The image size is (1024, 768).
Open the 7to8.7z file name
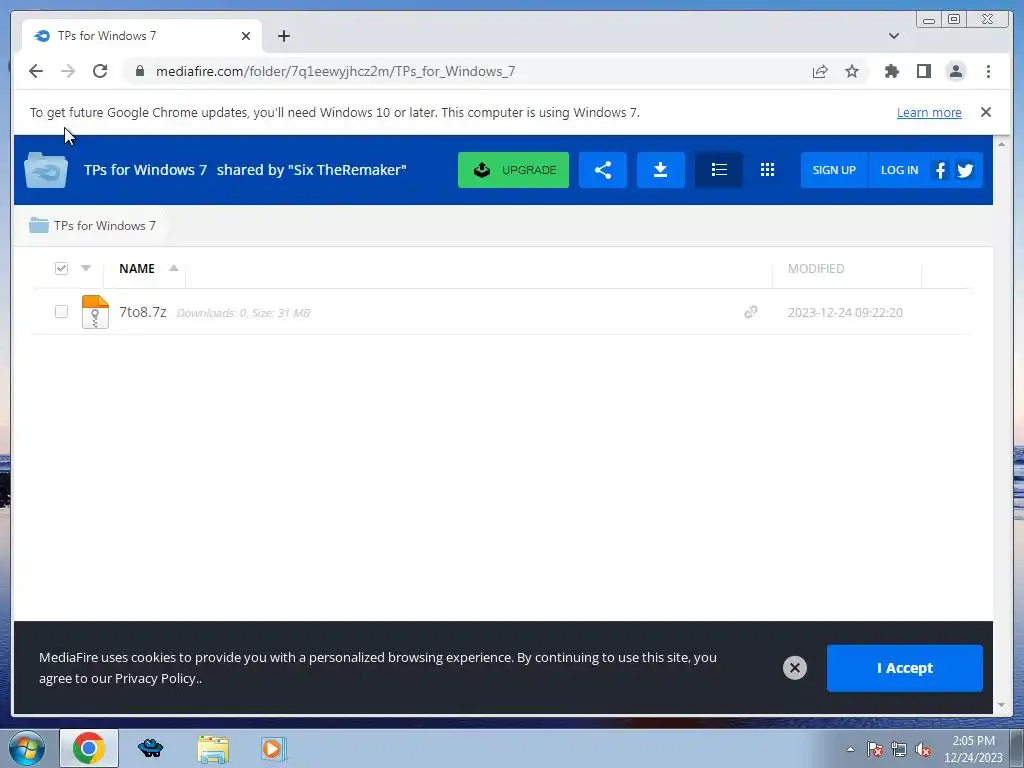point(142,312)
